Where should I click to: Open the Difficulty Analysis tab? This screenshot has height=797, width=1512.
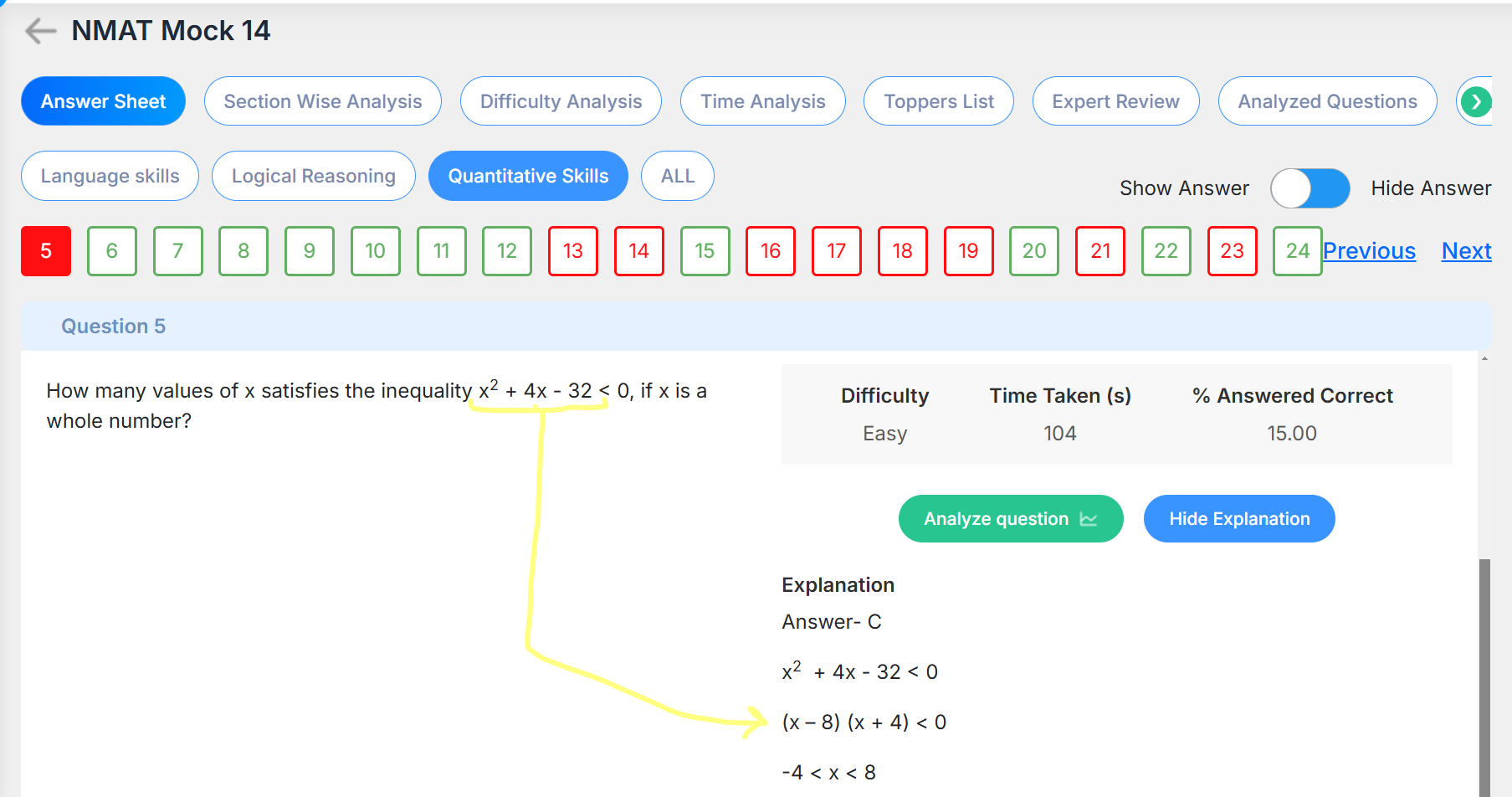coord(561,101)
